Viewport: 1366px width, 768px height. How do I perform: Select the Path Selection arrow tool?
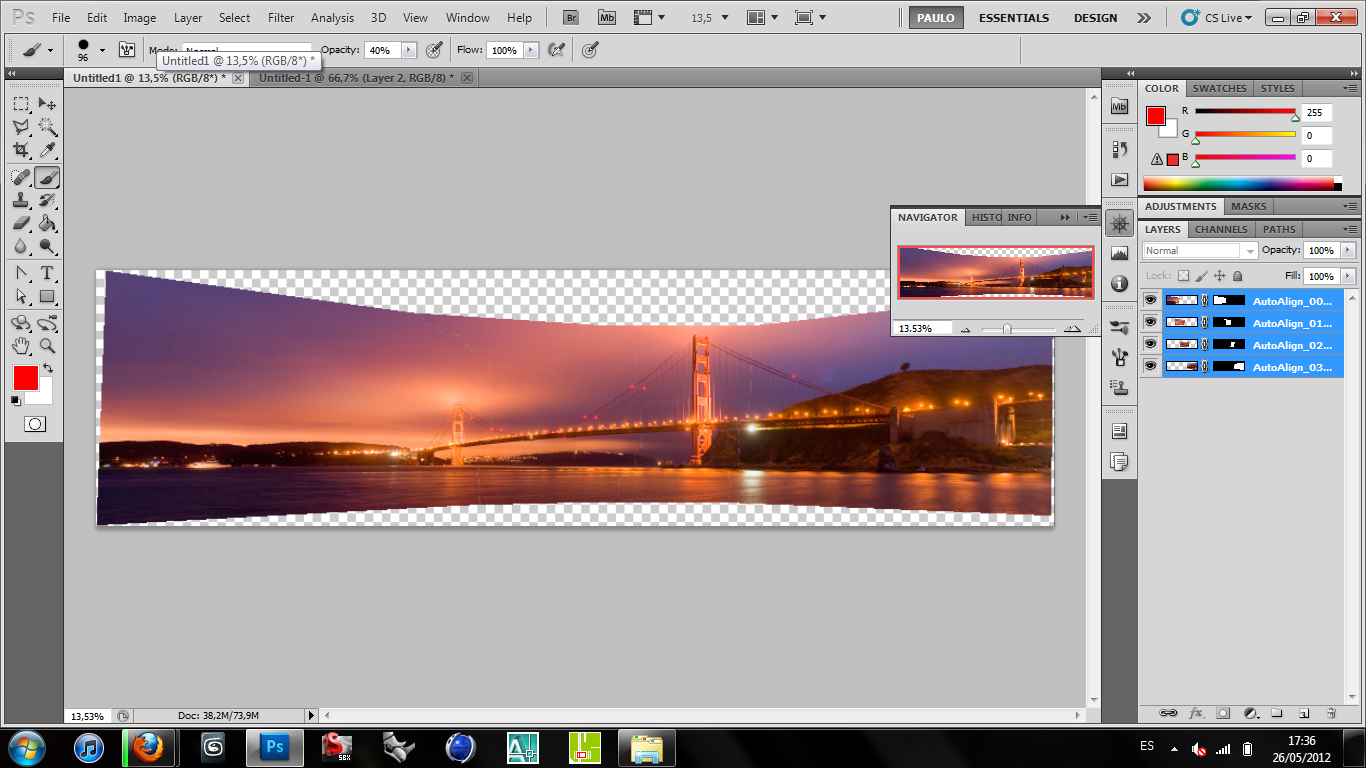(21, 296)
